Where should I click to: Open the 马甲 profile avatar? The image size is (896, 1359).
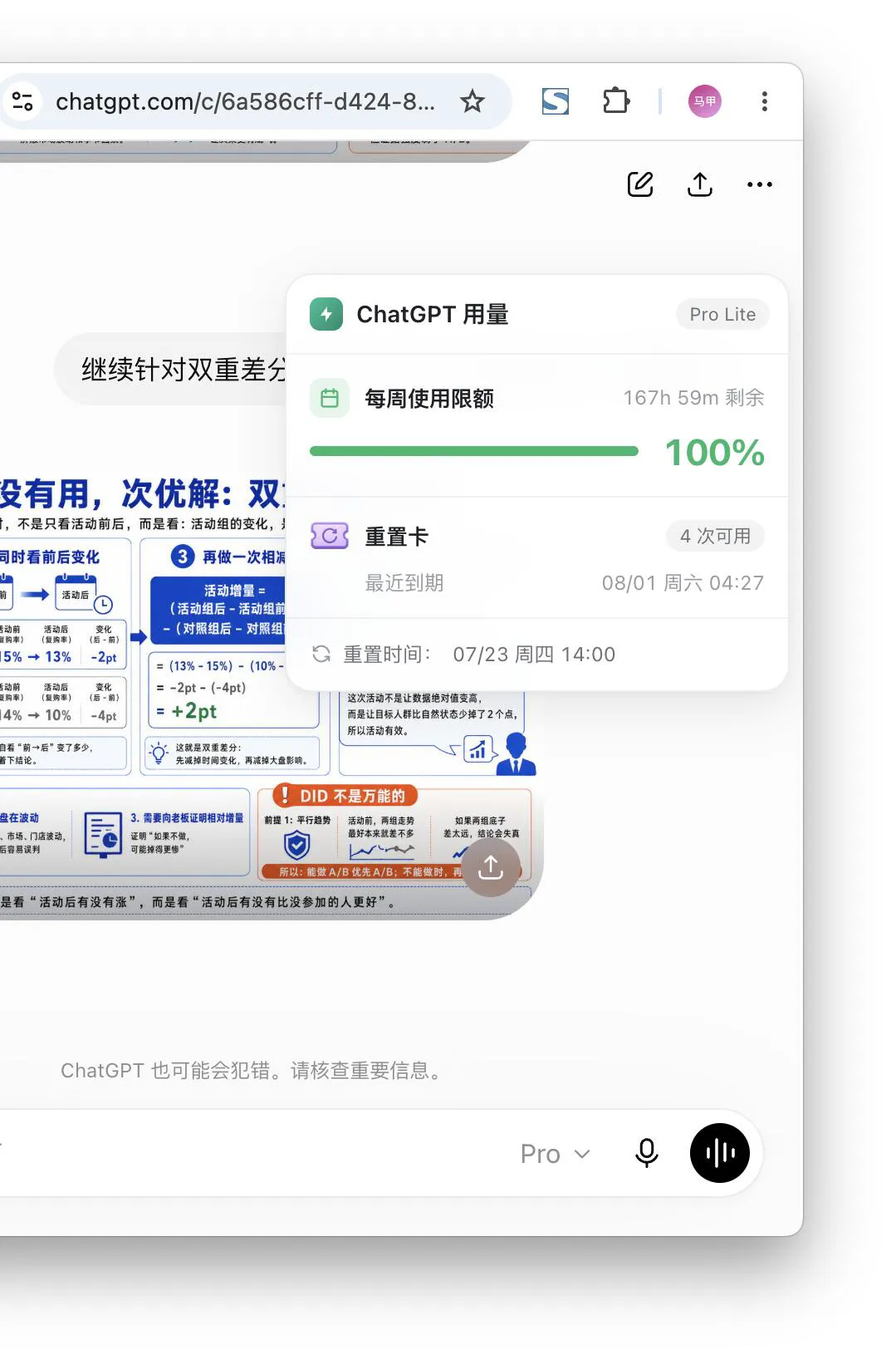(x=704, y=101)
